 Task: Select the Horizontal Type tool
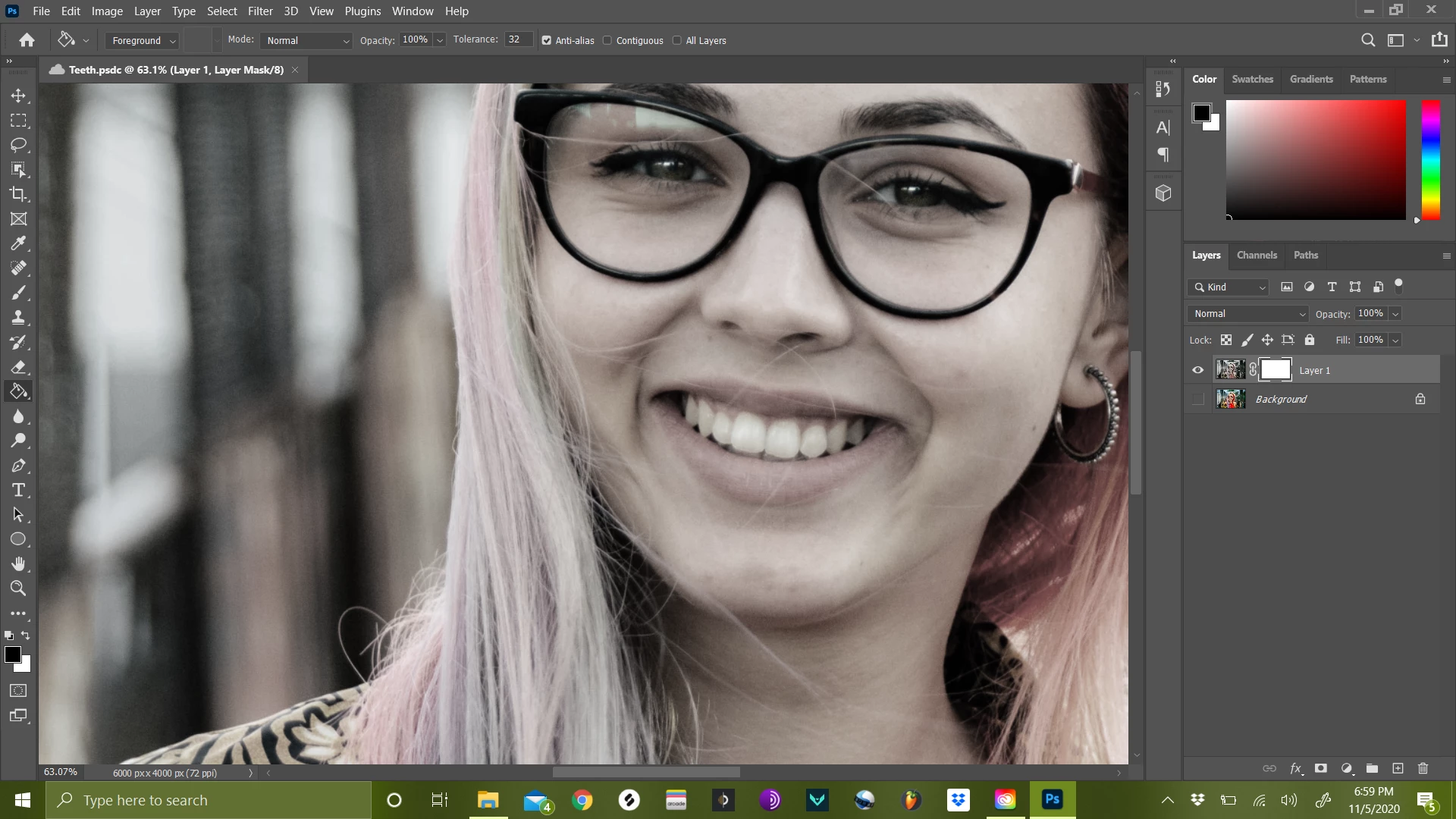pyautogui.click(x=18, y=490)
